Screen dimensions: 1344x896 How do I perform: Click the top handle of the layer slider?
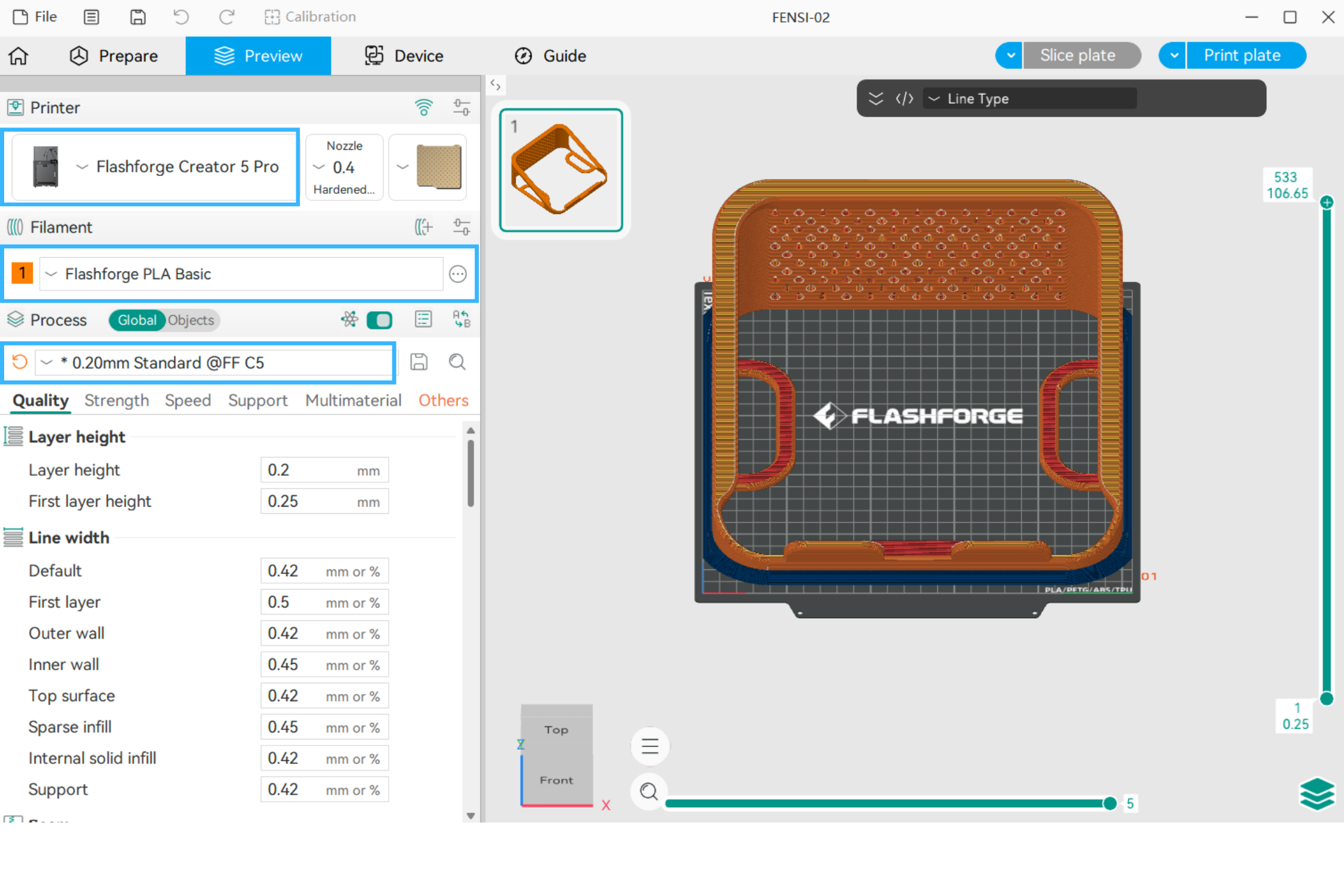[x=1327, y=203]
